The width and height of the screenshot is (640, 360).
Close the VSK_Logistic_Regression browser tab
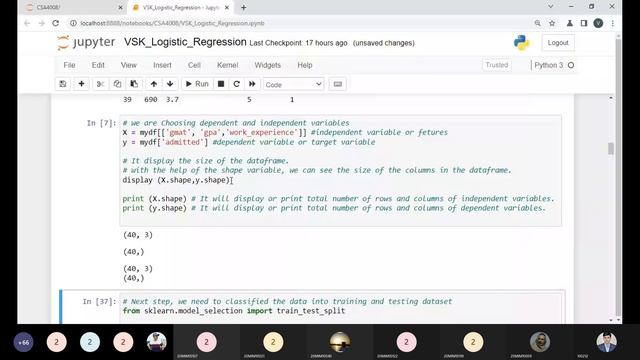(227, 7)
